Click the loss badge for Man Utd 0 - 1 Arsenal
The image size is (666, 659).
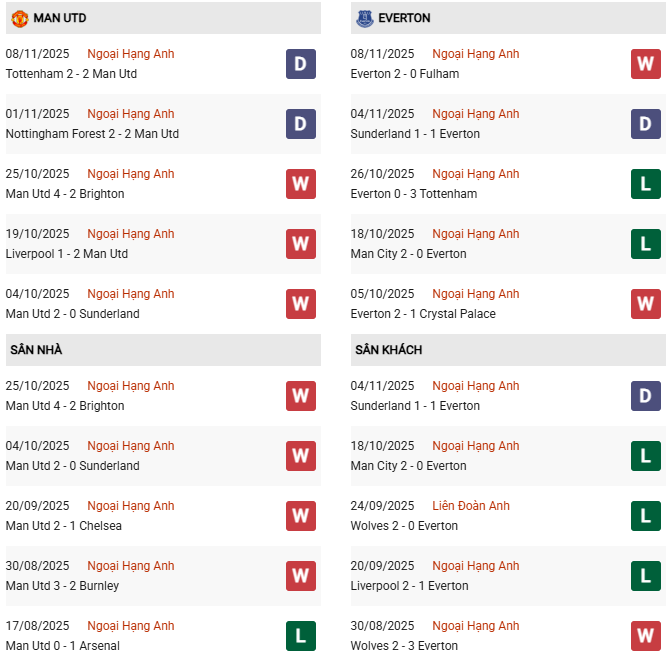pyautogui.click(x=301, y=636)
